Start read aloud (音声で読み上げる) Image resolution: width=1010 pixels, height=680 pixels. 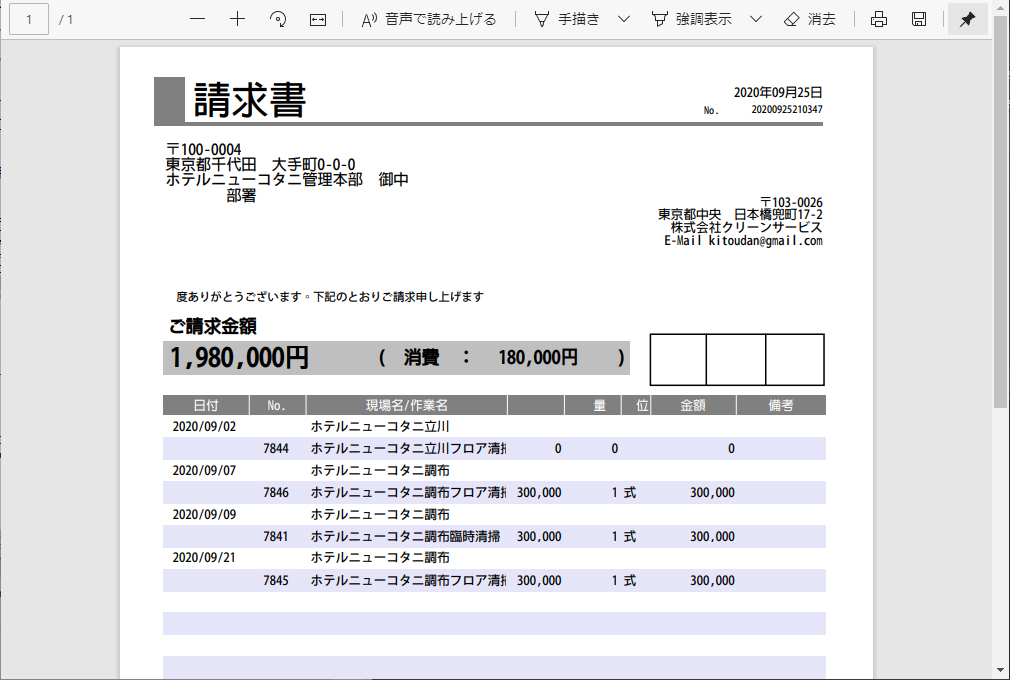pyautogui.click(x=428, y=19)
